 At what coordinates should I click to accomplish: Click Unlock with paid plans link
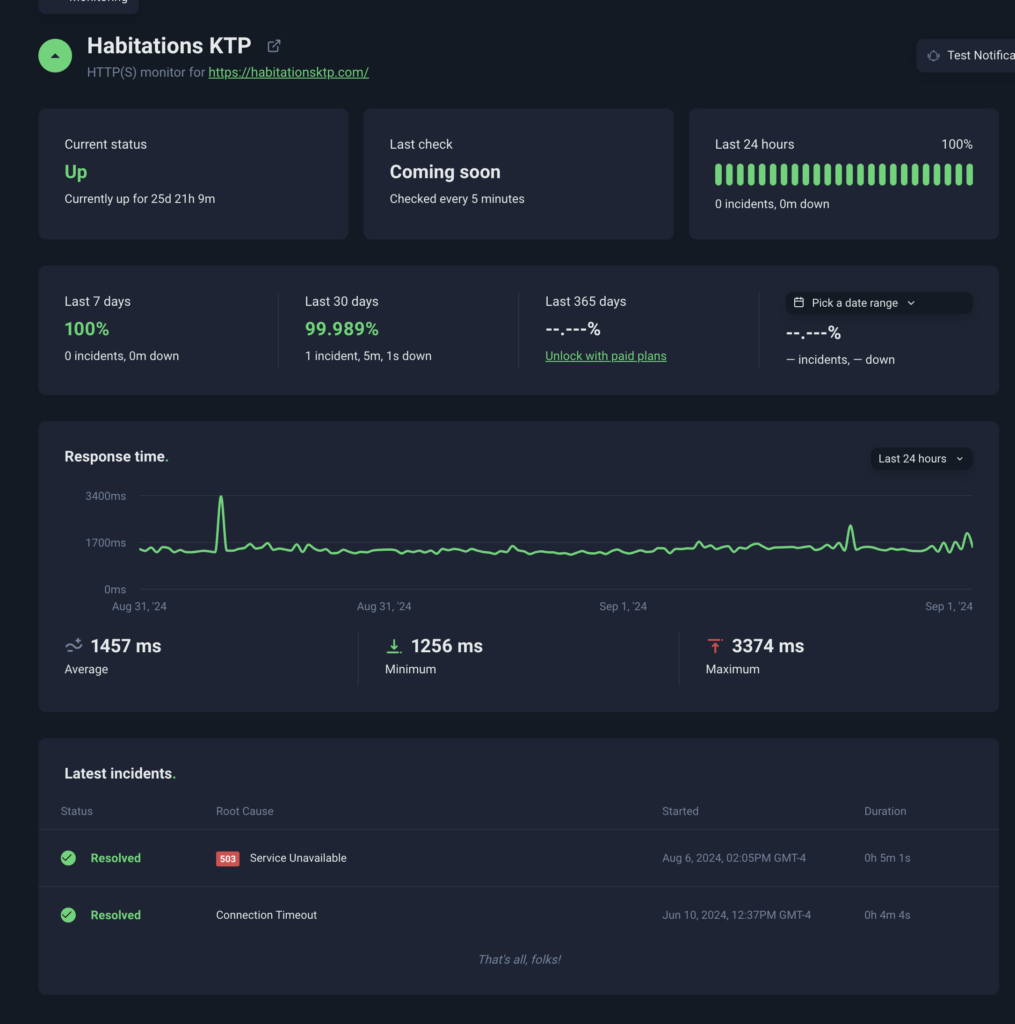point(605,356)
